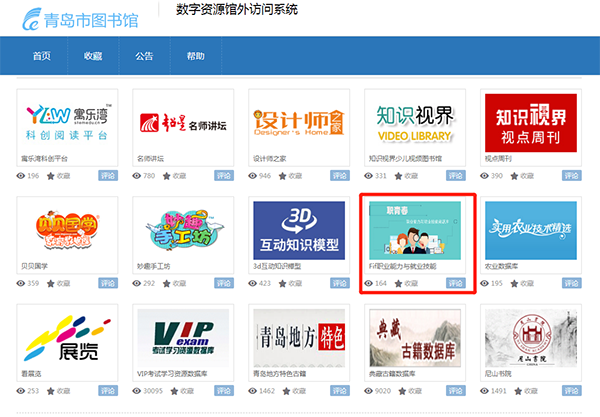Open the 视点周刊 red thumbnail
600x417 pixels.
coord(531,122)
